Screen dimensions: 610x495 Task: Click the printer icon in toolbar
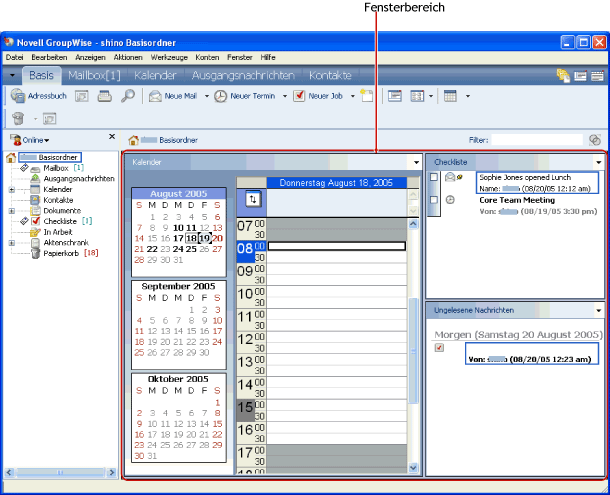point(104,96)
